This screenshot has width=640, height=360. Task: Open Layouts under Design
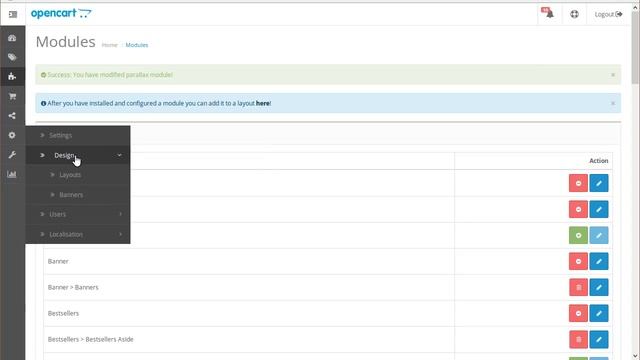[x=70, y=175]
